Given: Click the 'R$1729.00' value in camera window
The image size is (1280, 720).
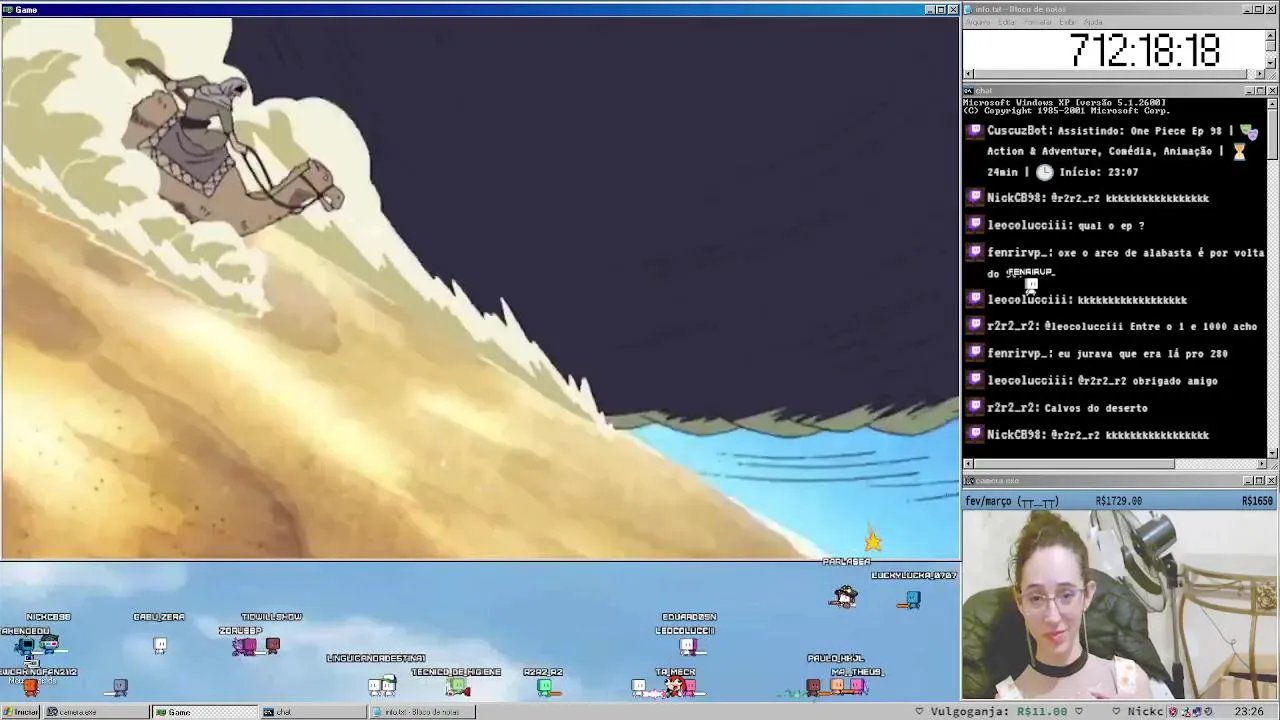Looking at the screenshot, I should (1118, 501).
